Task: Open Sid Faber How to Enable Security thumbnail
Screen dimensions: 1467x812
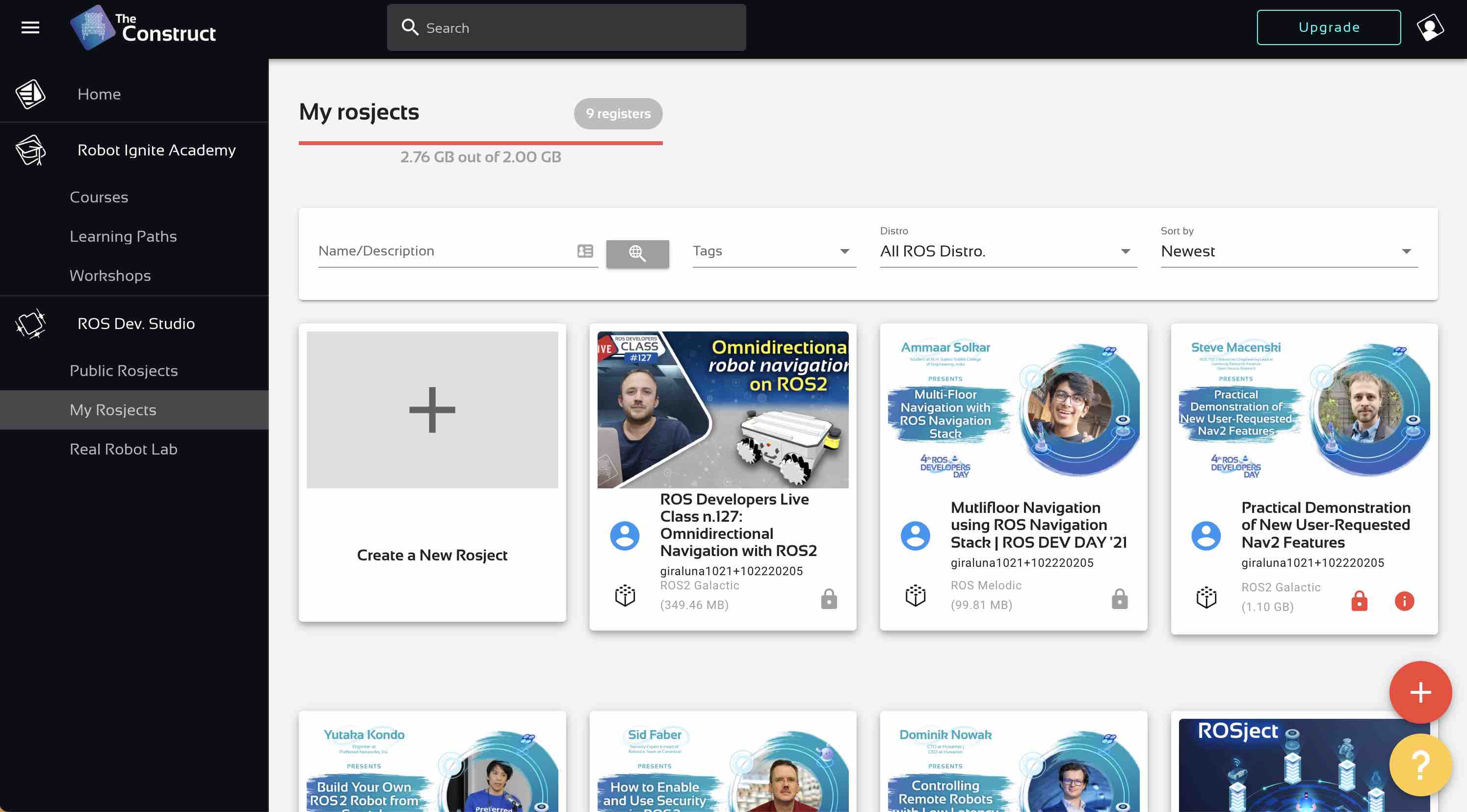Action: [723, 765]
